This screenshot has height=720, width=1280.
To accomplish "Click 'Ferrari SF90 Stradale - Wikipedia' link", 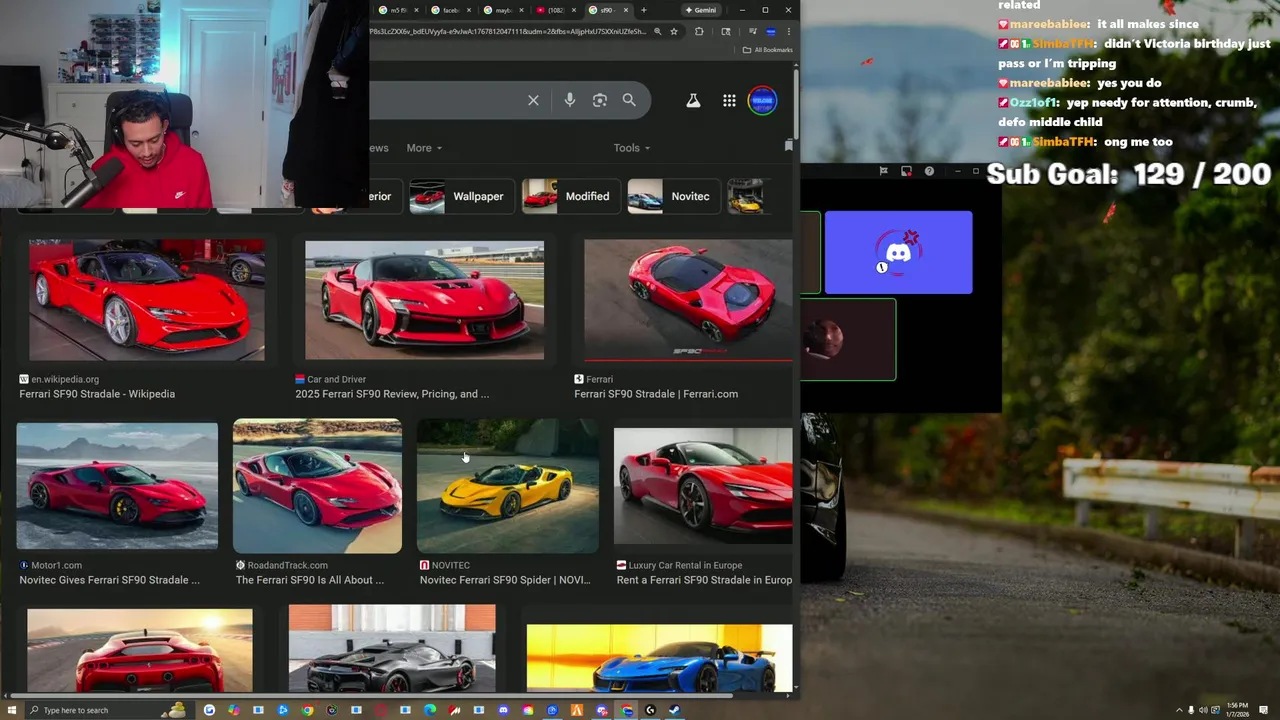I will pyautogui.click(x=97, y=394).
